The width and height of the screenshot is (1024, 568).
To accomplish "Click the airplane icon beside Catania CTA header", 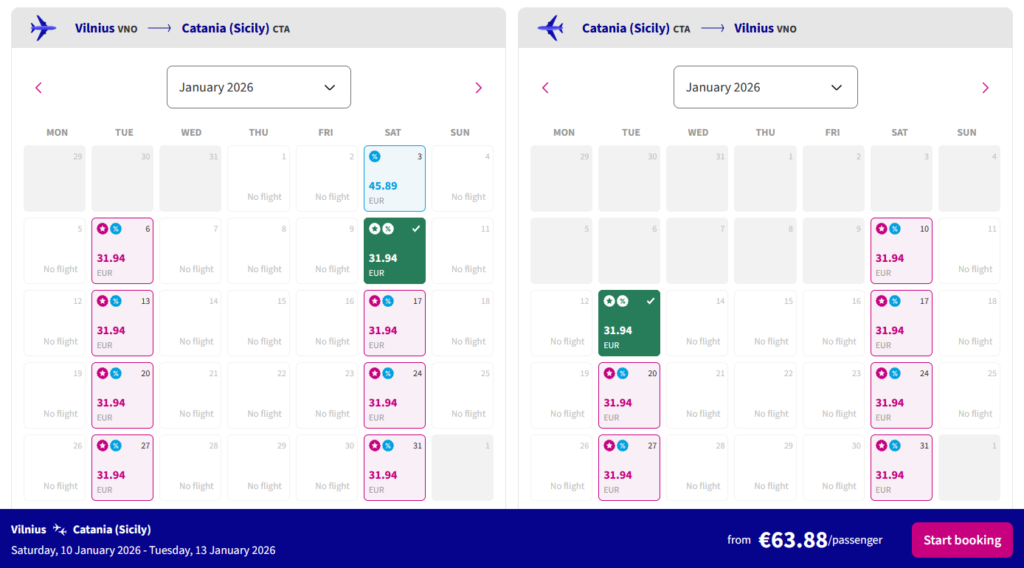I will coord(550,28).
